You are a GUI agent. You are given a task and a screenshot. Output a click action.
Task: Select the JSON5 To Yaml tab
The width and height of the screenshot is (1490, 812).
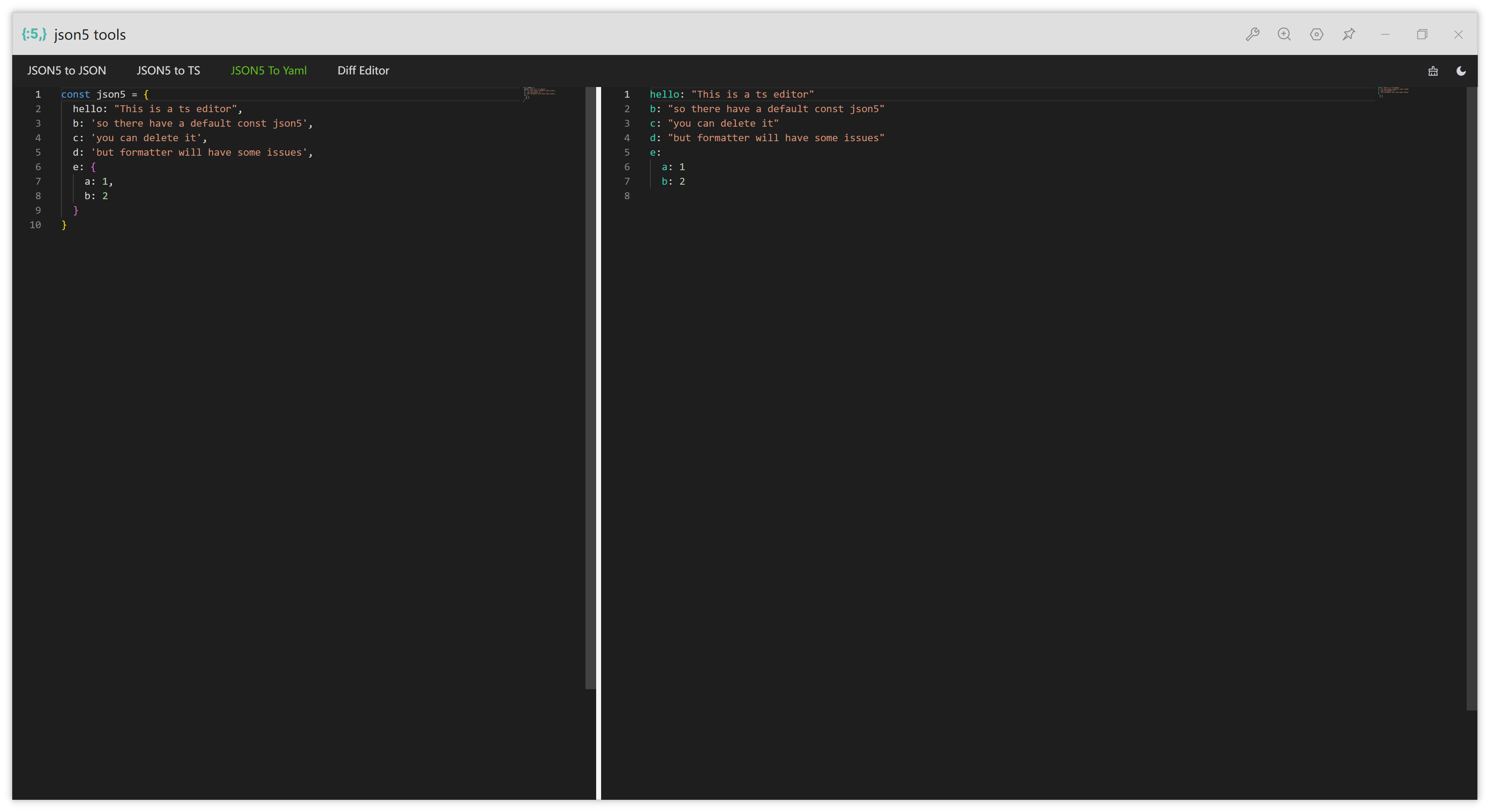click(269, 71)
